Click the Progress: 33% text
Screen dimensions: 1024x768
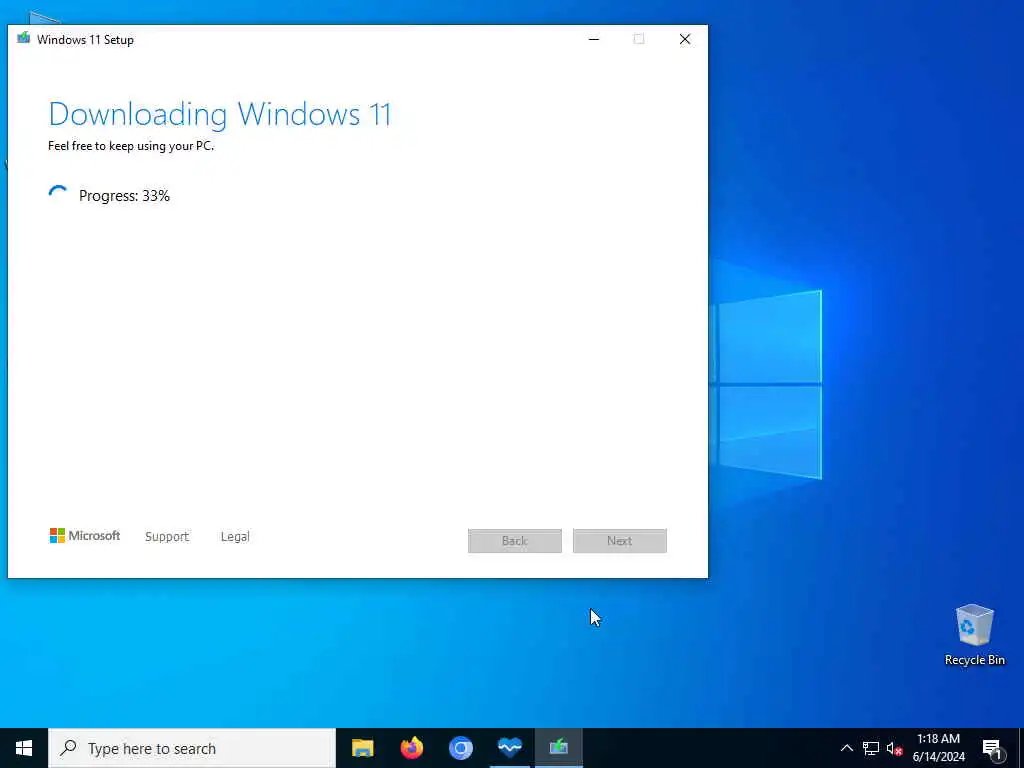point(124,196)
